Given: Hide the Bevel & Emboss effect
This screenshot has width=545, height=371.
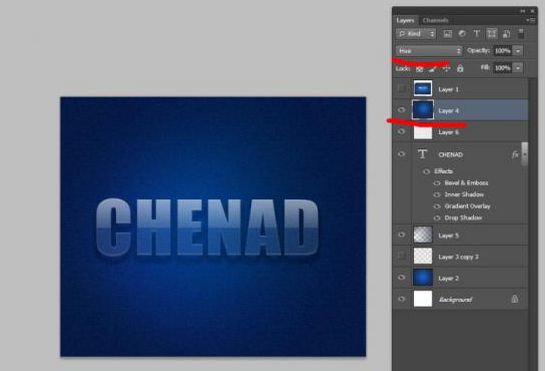Looking at the screenshot, I should point(437,183).
